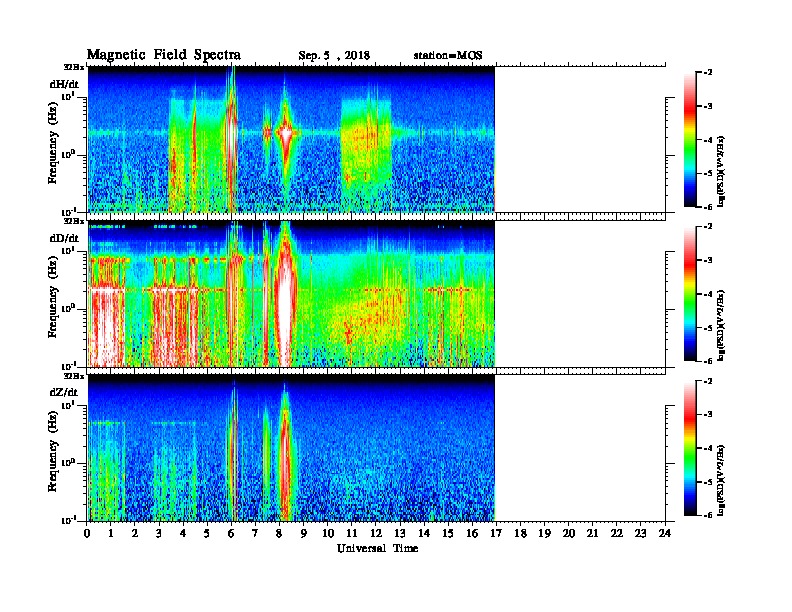Click the "-2" value on the dZ/dt color bar
This screenshot has width=792, height=612.
[708, 381]
